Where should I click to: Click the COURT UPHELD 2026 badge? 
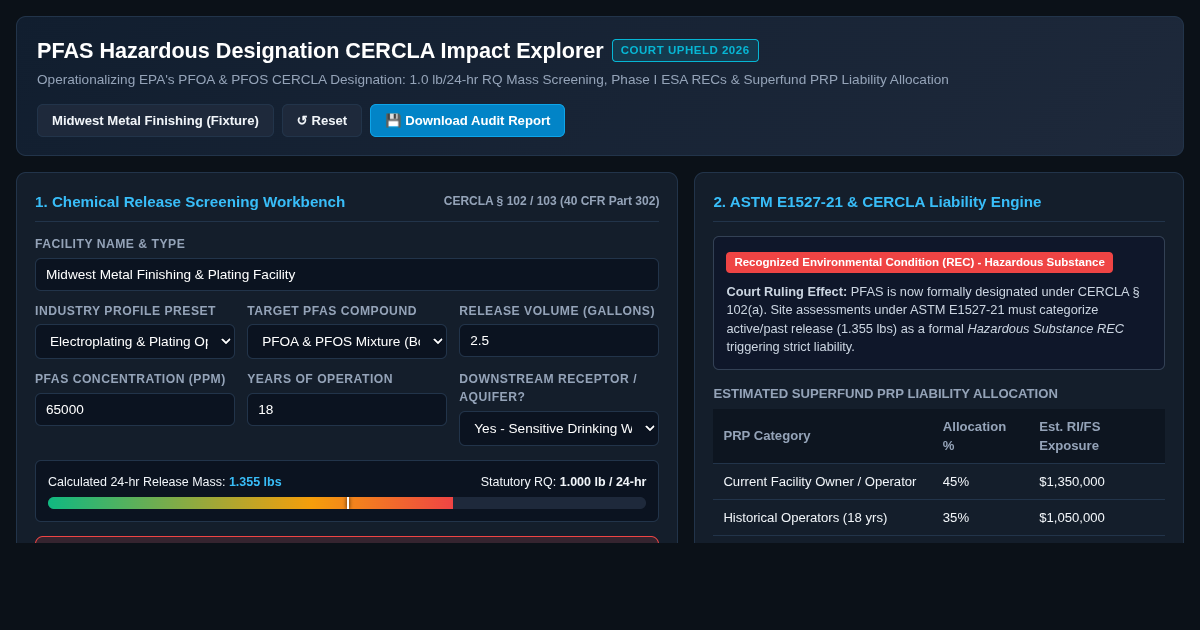pos(685,50)
